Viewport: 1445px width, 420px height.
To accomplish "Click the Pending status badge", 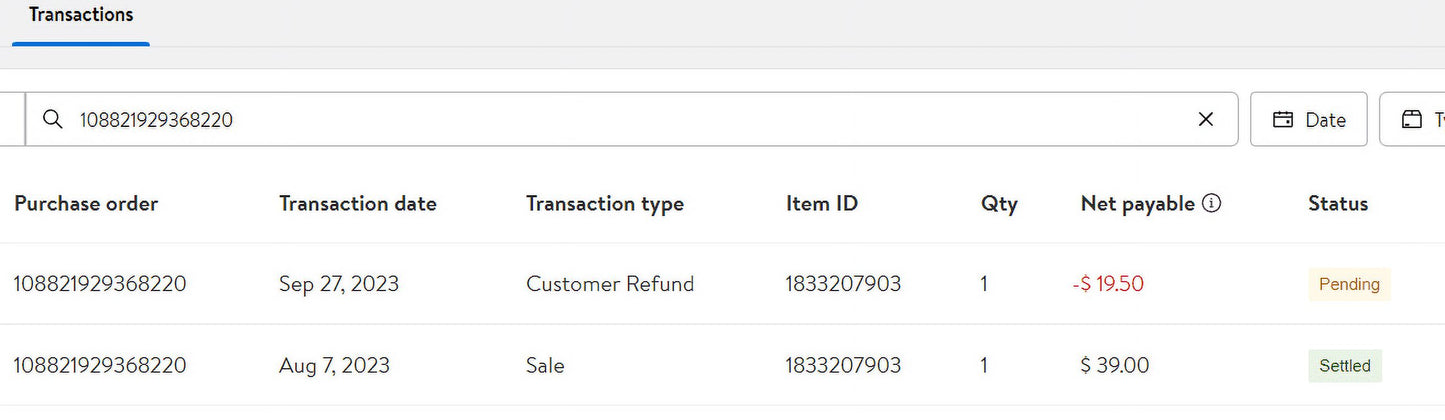I will (1349, 285).
